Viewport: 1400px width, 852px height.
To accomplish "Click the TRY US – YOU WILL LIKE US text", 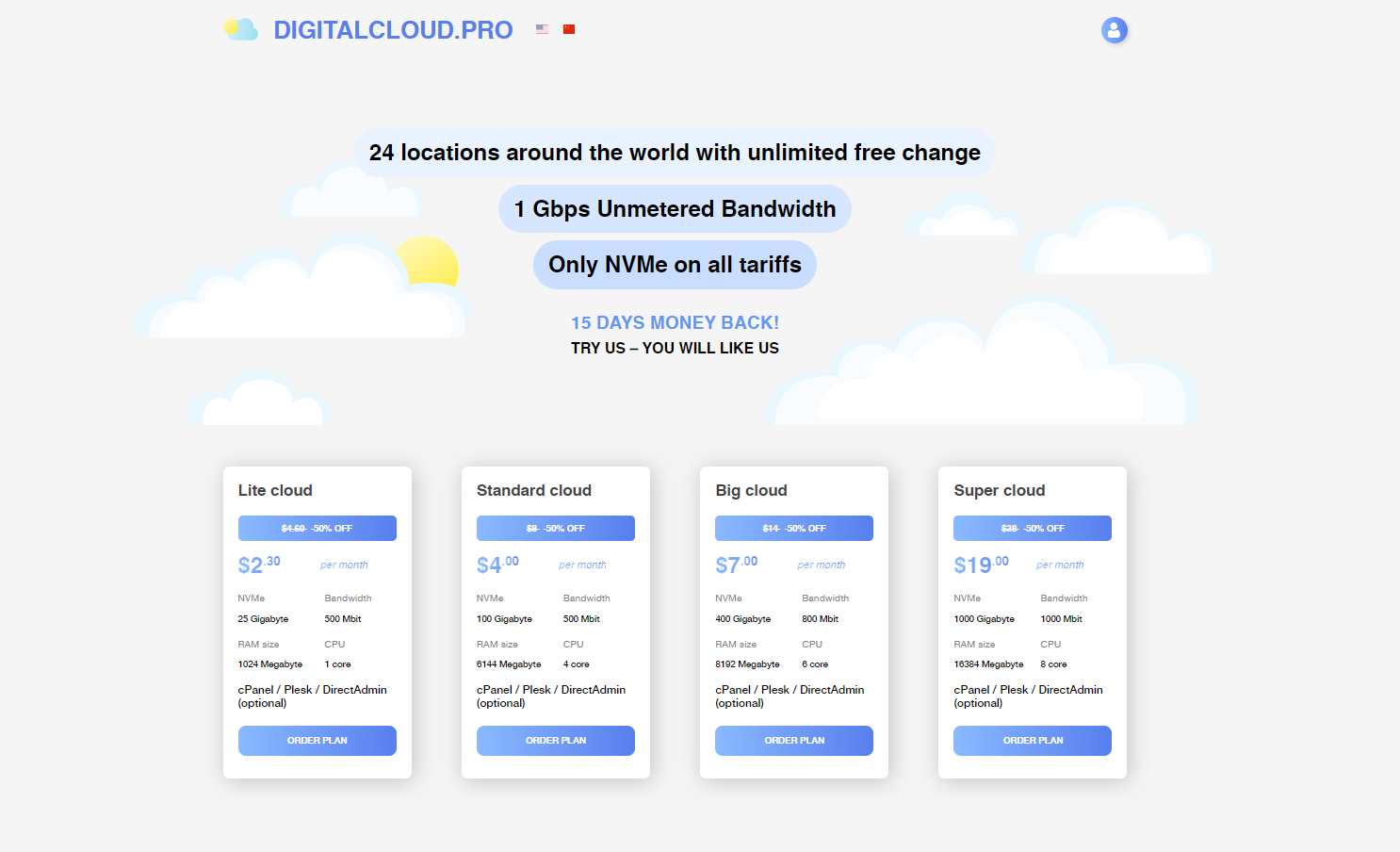I will (x=675, y=348).
